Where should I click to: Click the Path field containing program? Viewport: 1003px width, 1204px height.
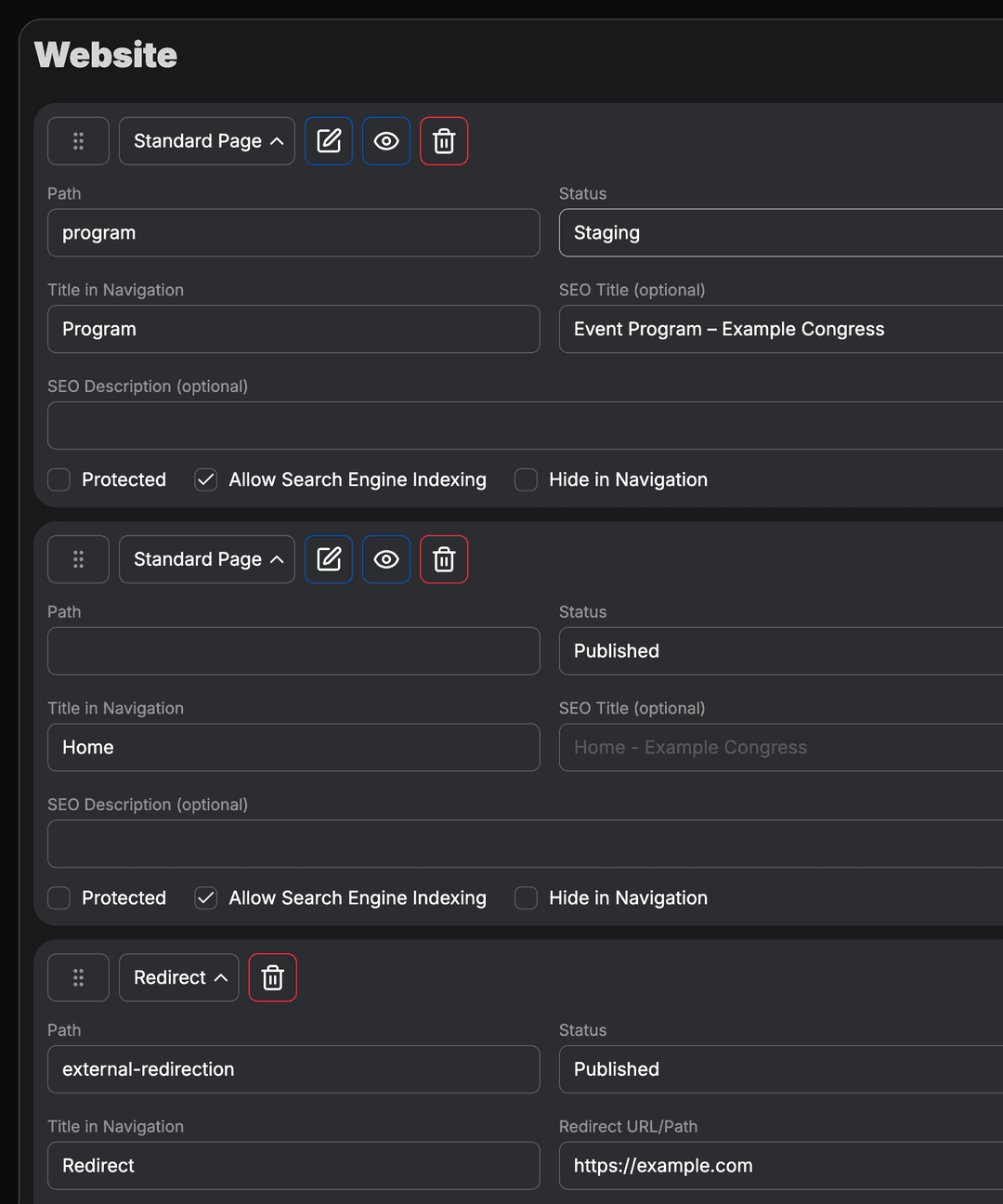pos(293,232)
